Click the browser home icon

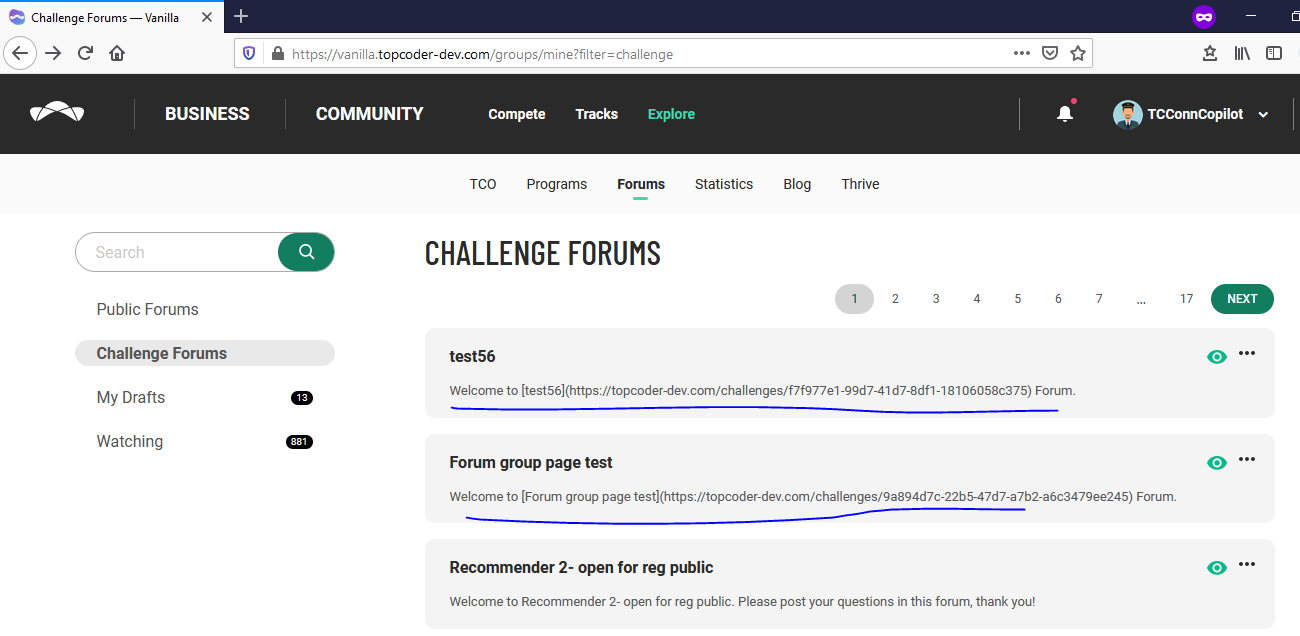pyautogui.click(x=117, y=53)
